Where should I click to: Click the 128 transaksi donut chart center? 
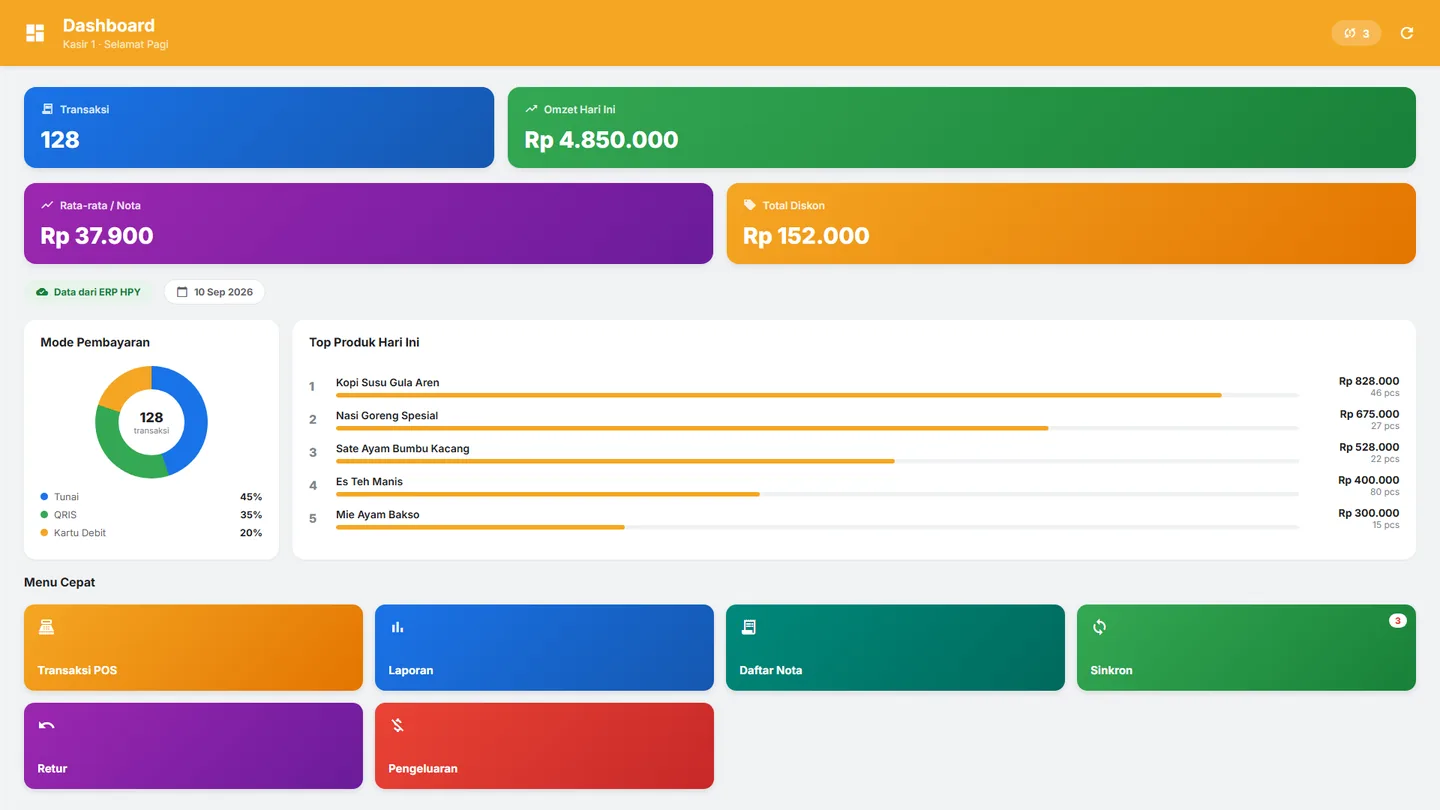pos(152,422)
